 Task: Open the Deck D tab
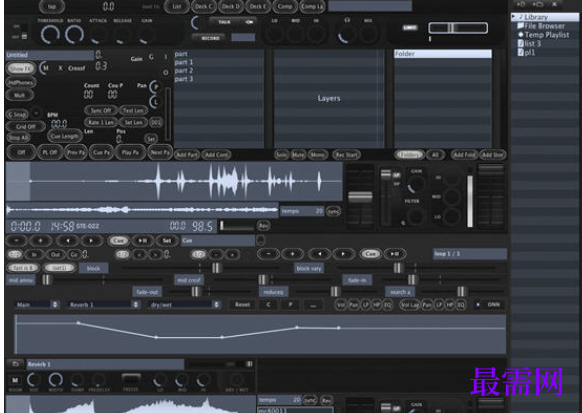tap(230, 6)
